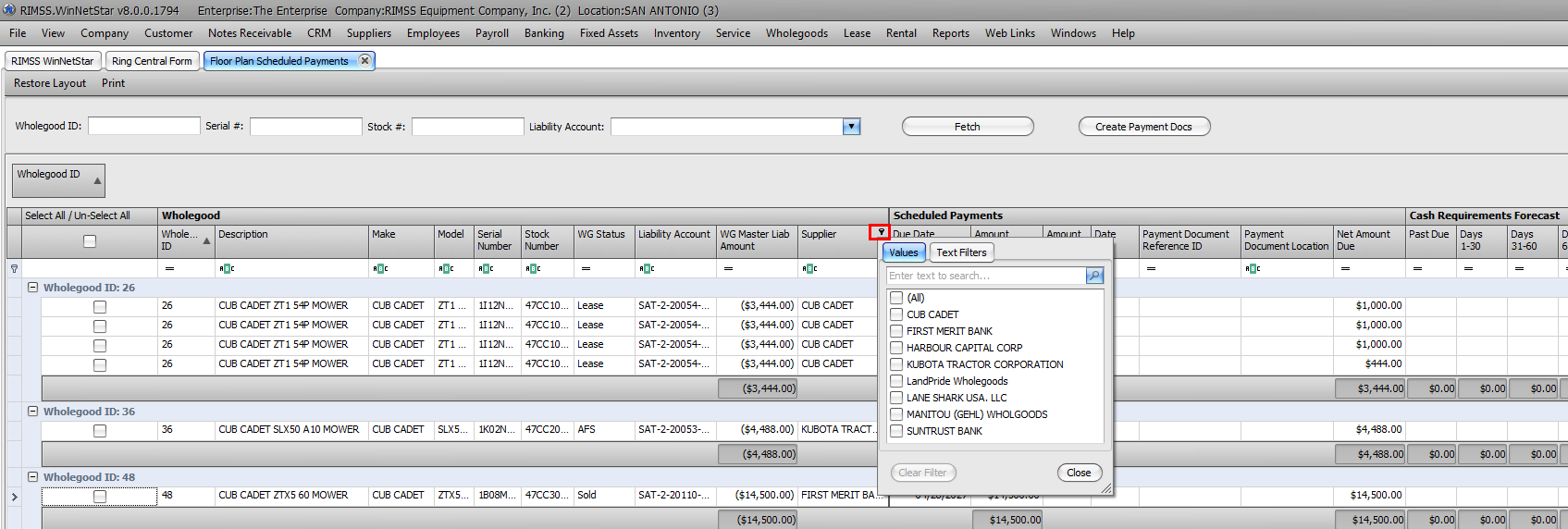Switch to the RIMSS WinNetStar tab
The image size is (1568, 529).
[x=53, y=61]
